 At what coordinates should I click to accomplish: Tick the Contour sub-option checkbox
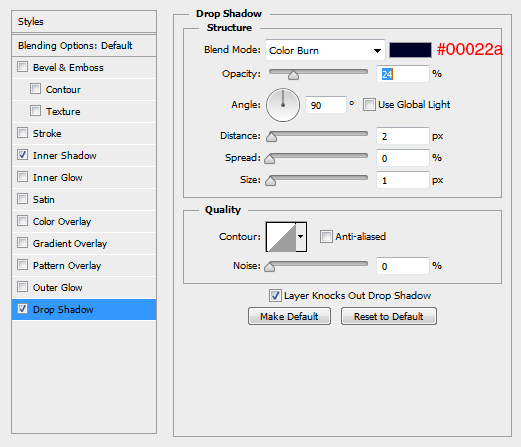tap(35, 89)
